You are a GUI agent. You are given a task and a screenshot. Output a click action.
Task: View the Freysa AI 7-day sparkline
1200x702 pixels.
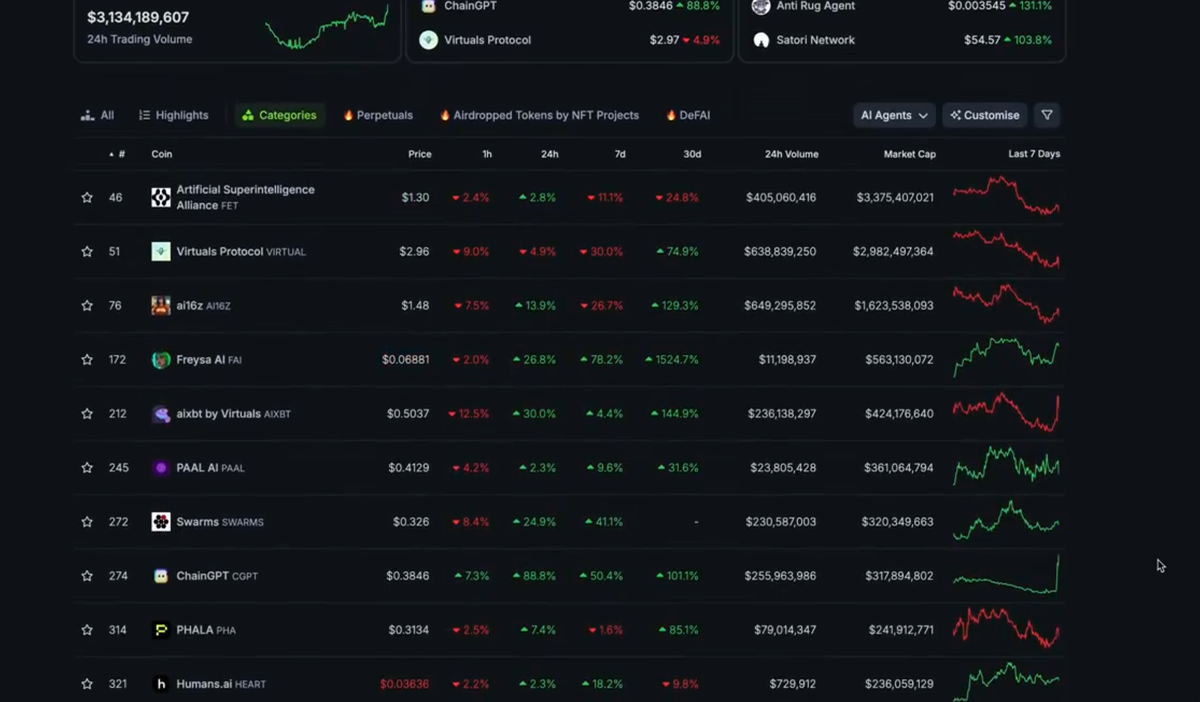(1006, 358)
